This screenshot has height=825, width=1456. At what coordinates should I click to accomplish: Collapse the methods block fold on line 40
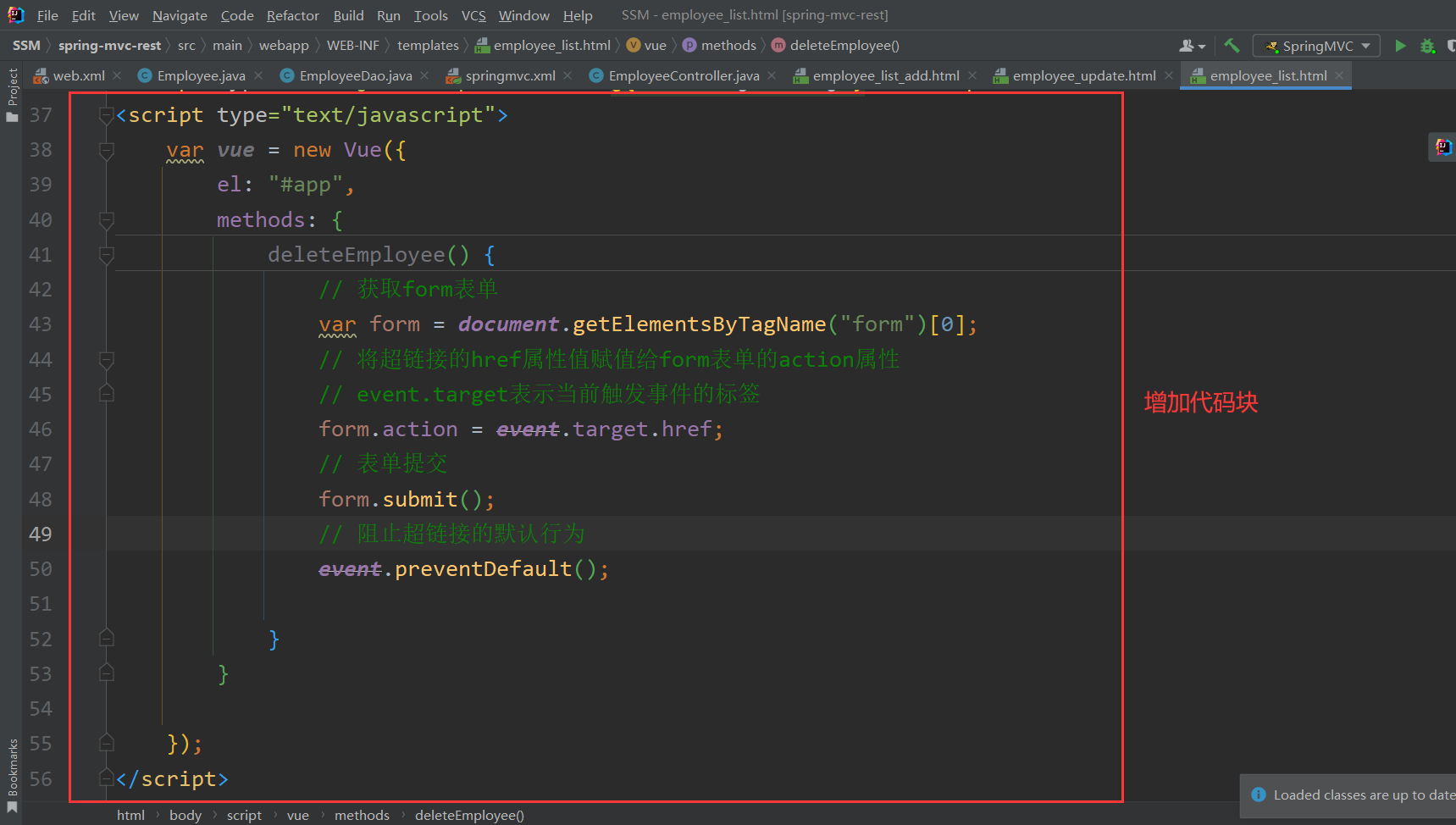106,220
